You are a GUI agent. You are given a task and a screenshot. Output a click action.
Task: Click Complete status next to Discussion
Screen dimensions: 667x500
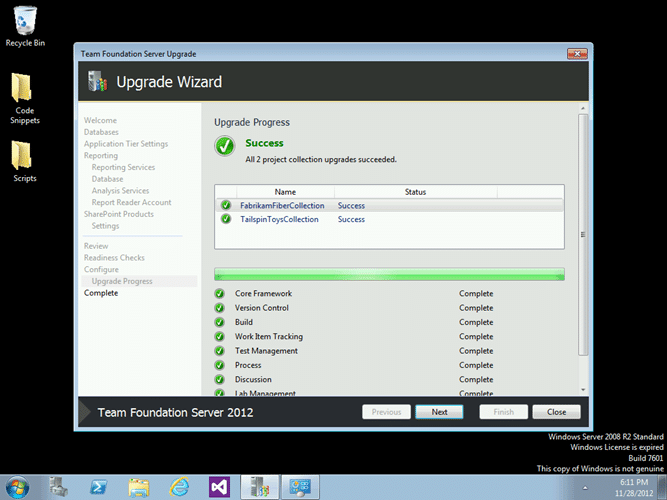click(x=476, y=380)
